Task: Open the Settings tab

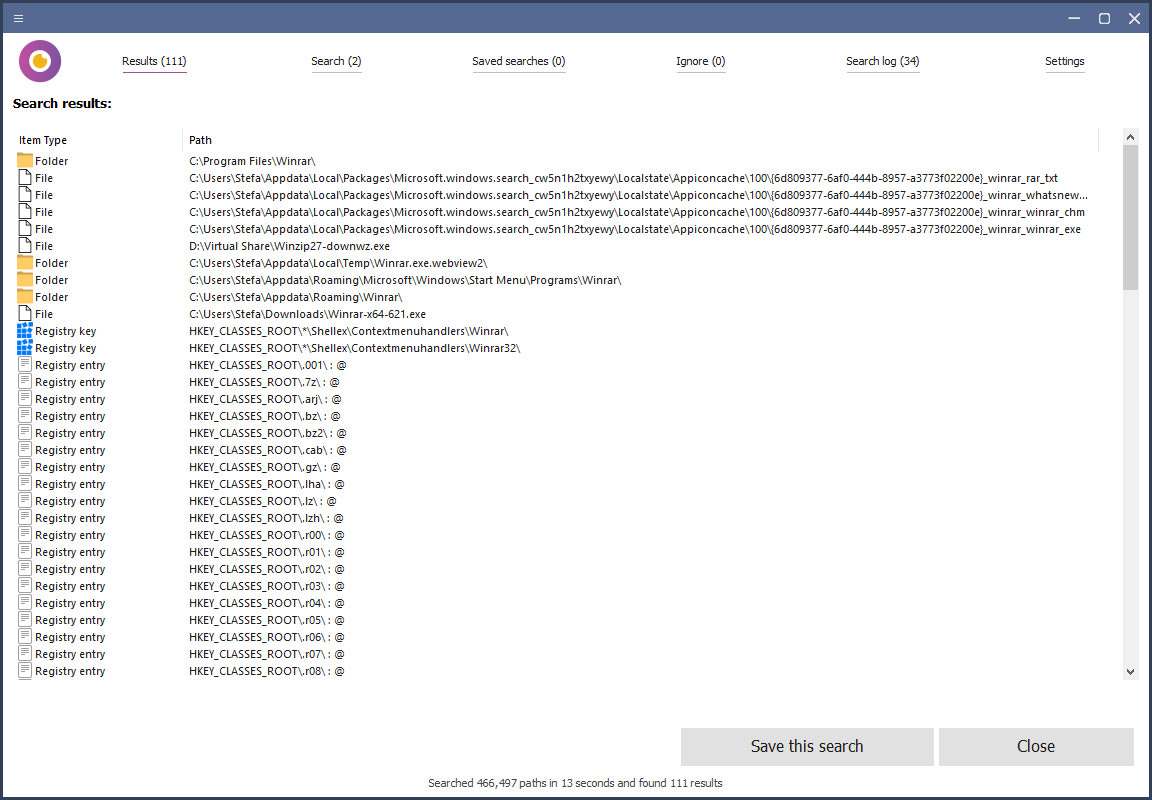Action: [1065, 61]
